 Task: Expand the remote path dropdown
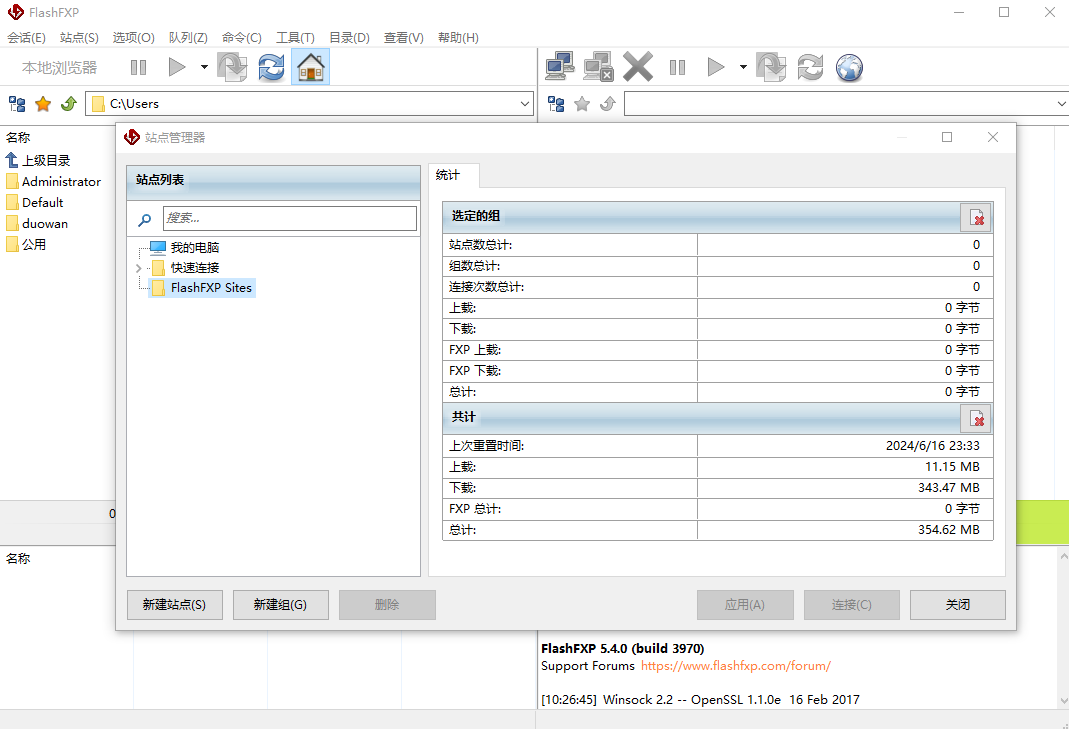pos(1061,104)
